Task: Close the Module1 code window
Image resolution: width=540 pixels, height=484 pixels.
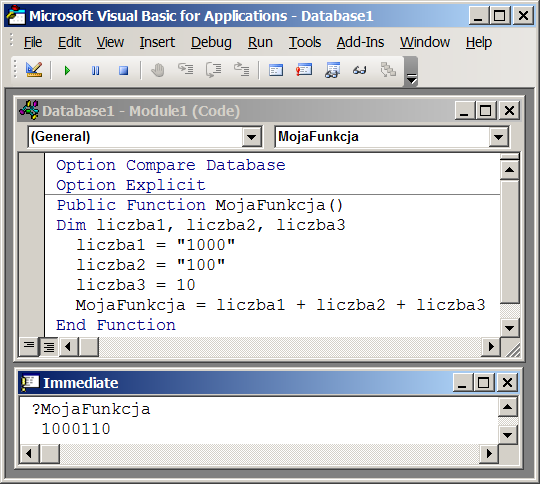Action: tap(509, 111)
